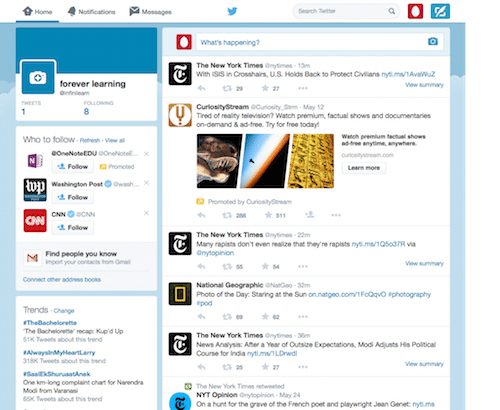Click the search magnifier icon
This screenshot has width=500, height=410.
point(392,11)
